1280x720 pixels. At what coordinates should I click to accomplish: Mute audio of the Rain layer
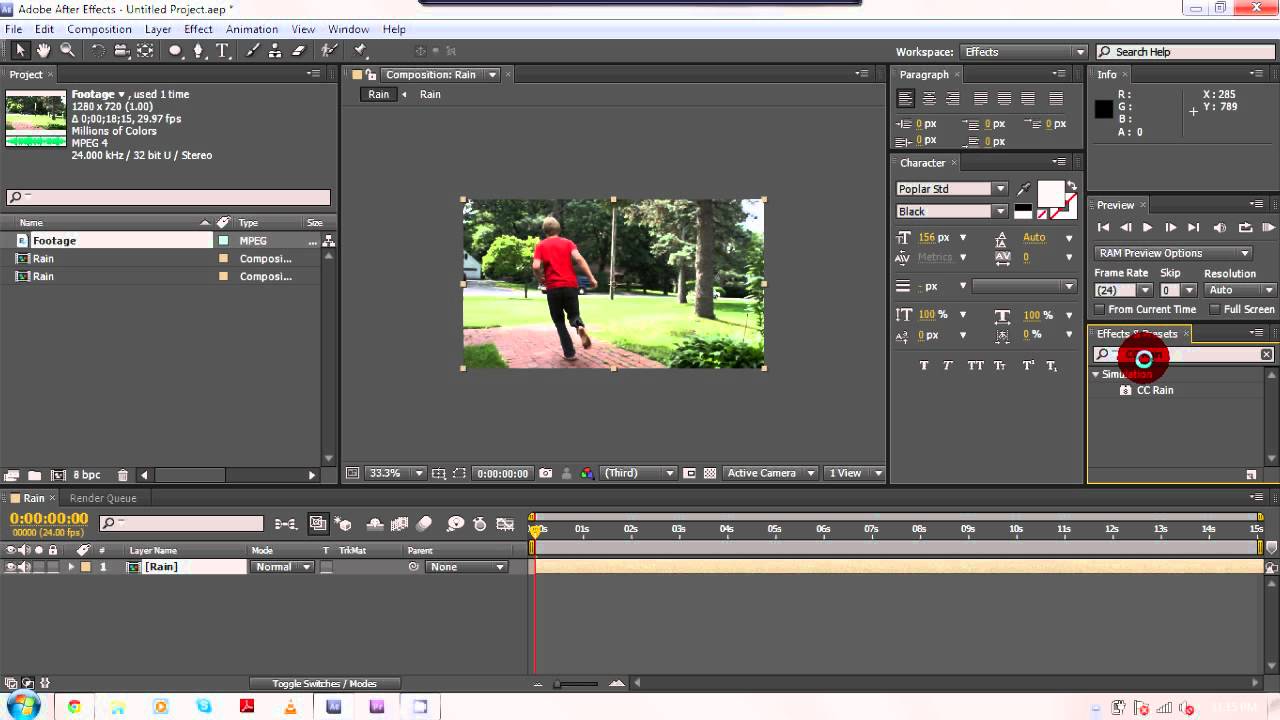(x=24, y=567)
